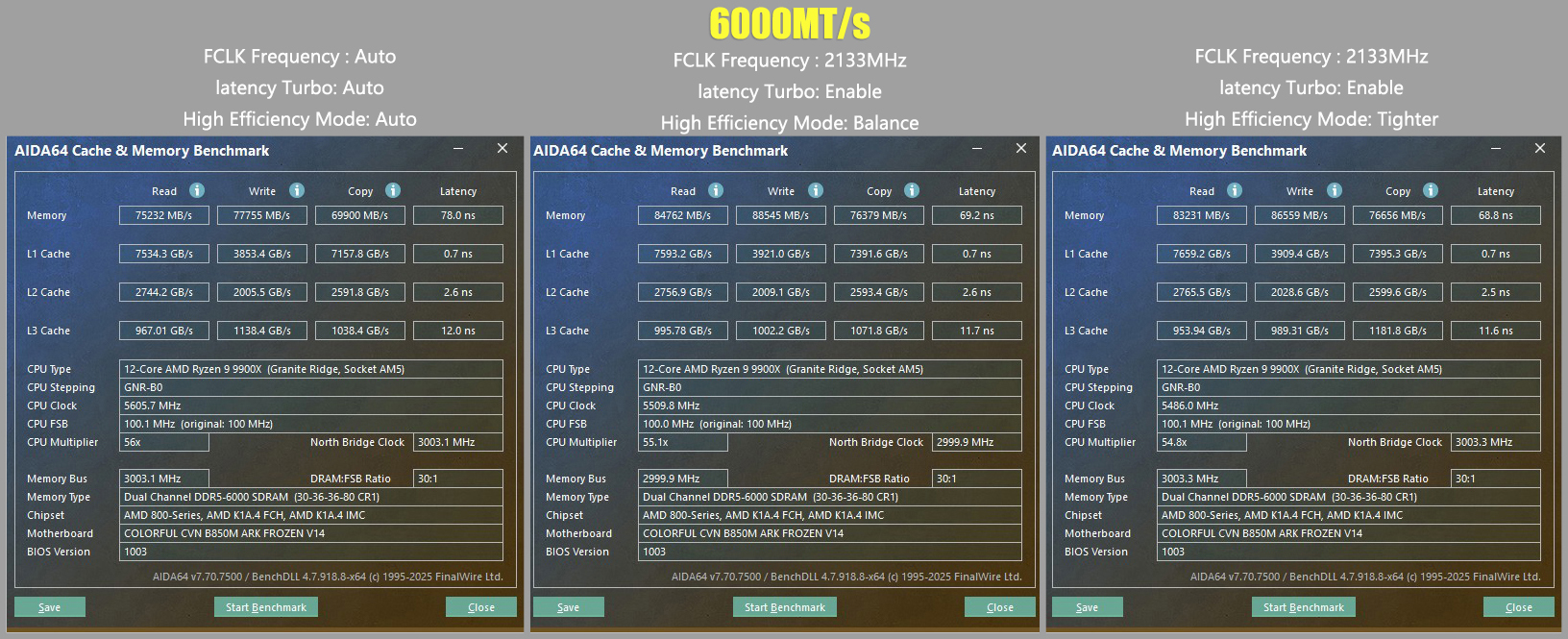Click Close button in left AIDA64 window
Screen dimensions: 1568x639
481,607
